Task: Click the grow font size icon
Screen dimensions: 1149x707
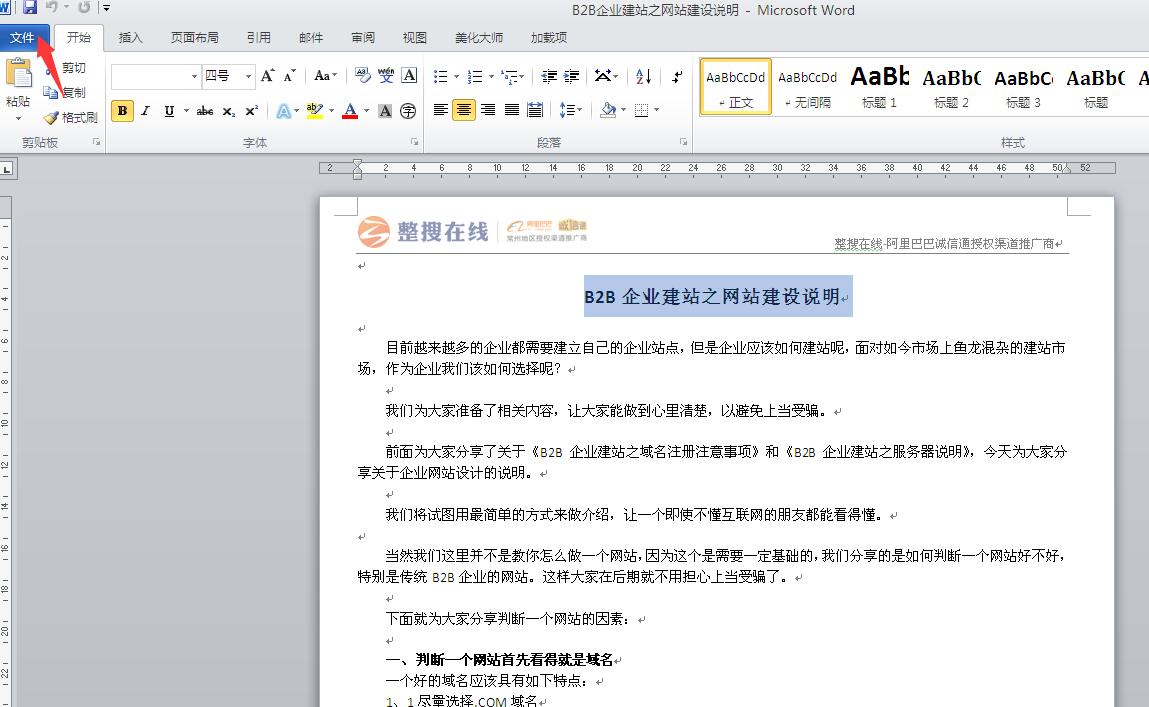Action: [267, 76]
